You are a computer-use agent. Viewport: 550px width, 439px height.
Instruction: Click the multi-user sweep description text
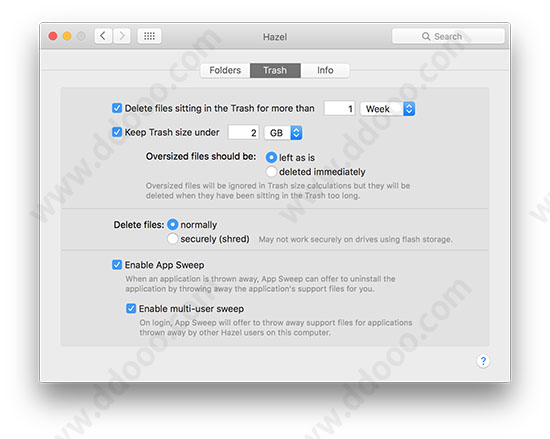point(276,327)
